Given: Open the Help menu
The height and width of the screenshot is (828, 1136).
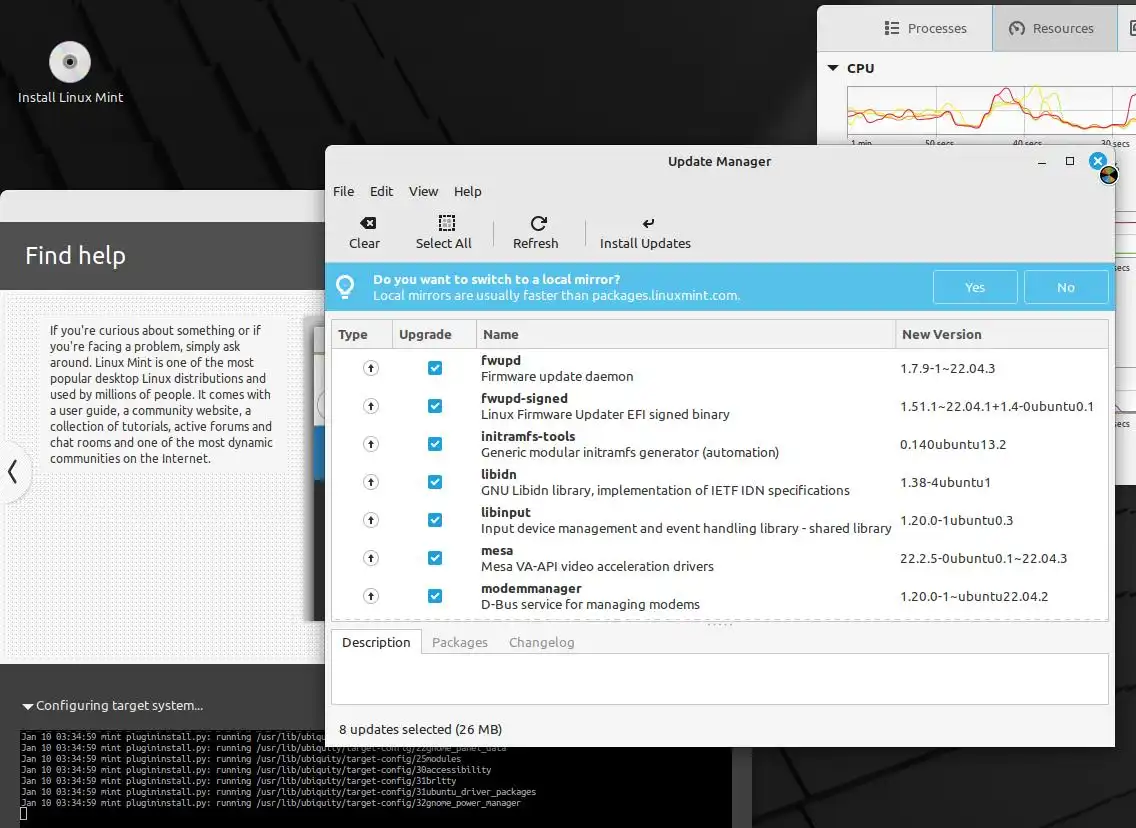Looking at the screenshot, I should click(x=467, y=191).
